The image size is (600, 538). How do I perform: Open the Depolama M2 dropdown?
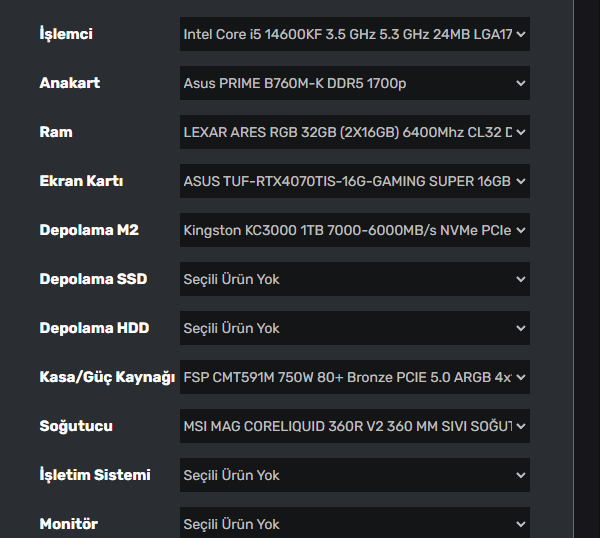pyautogui.click(x=354, y=230)
